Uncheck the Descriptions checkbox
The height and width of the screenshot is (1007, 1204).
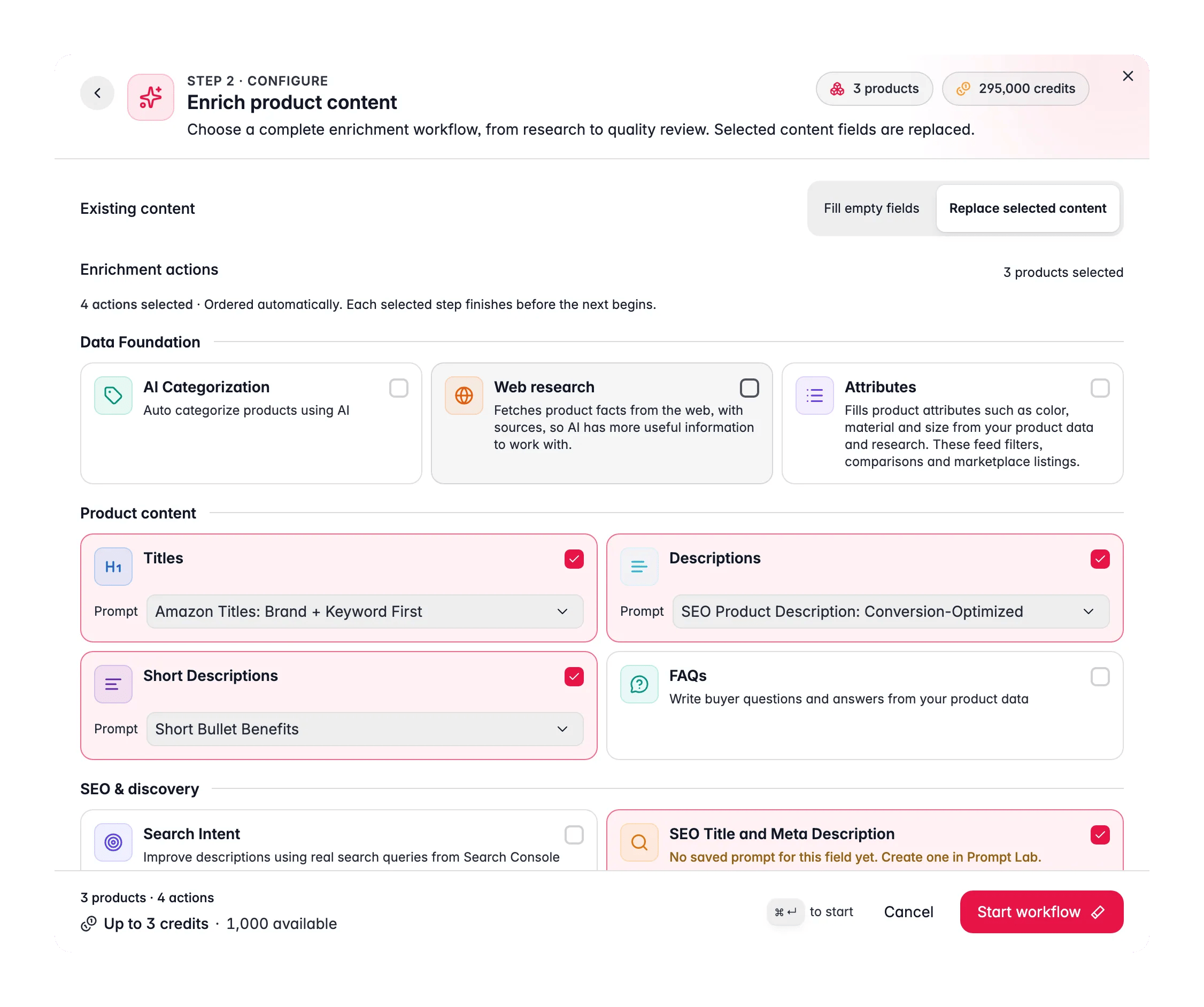click(x=1100, y=560)
